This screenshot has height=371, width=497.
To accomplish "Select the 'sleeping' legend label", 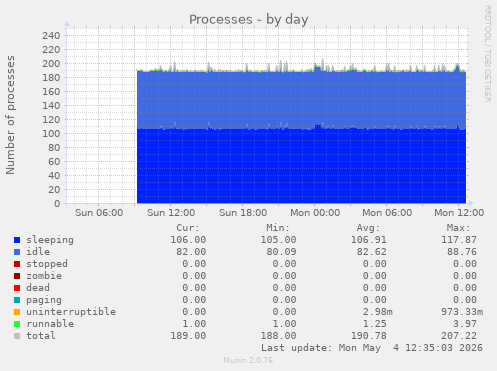I will pos(50,240).
